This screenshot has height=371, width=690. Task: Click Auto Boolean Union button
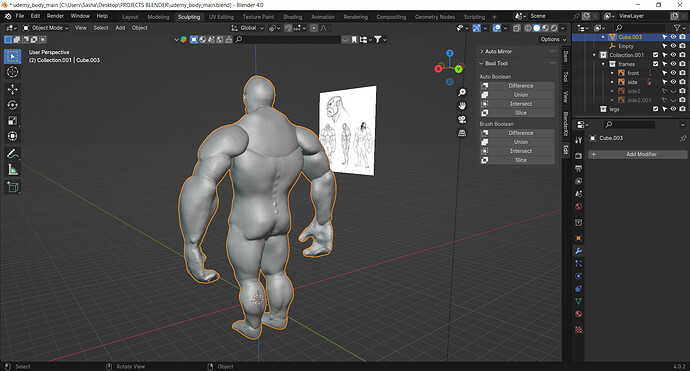click(x=517, y=95)
